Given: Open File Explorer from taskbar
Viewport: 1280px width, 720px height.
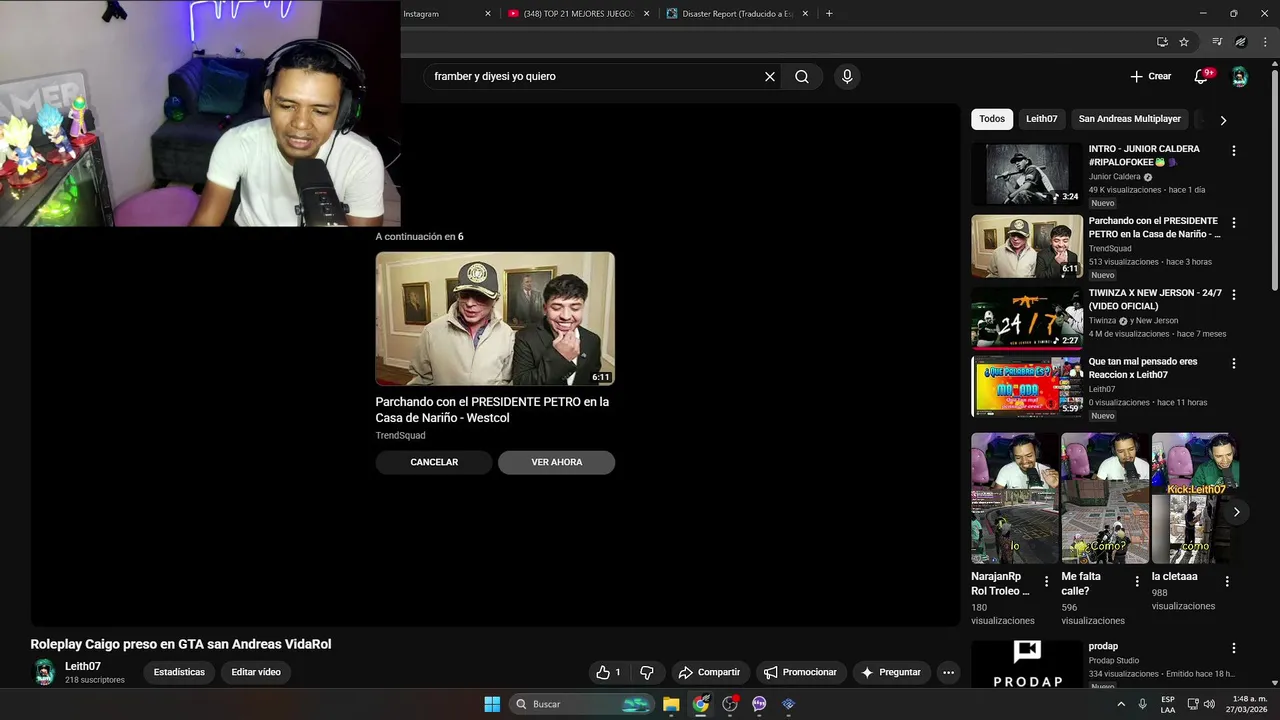Looking at the screenshot, I should coord(671,704).
